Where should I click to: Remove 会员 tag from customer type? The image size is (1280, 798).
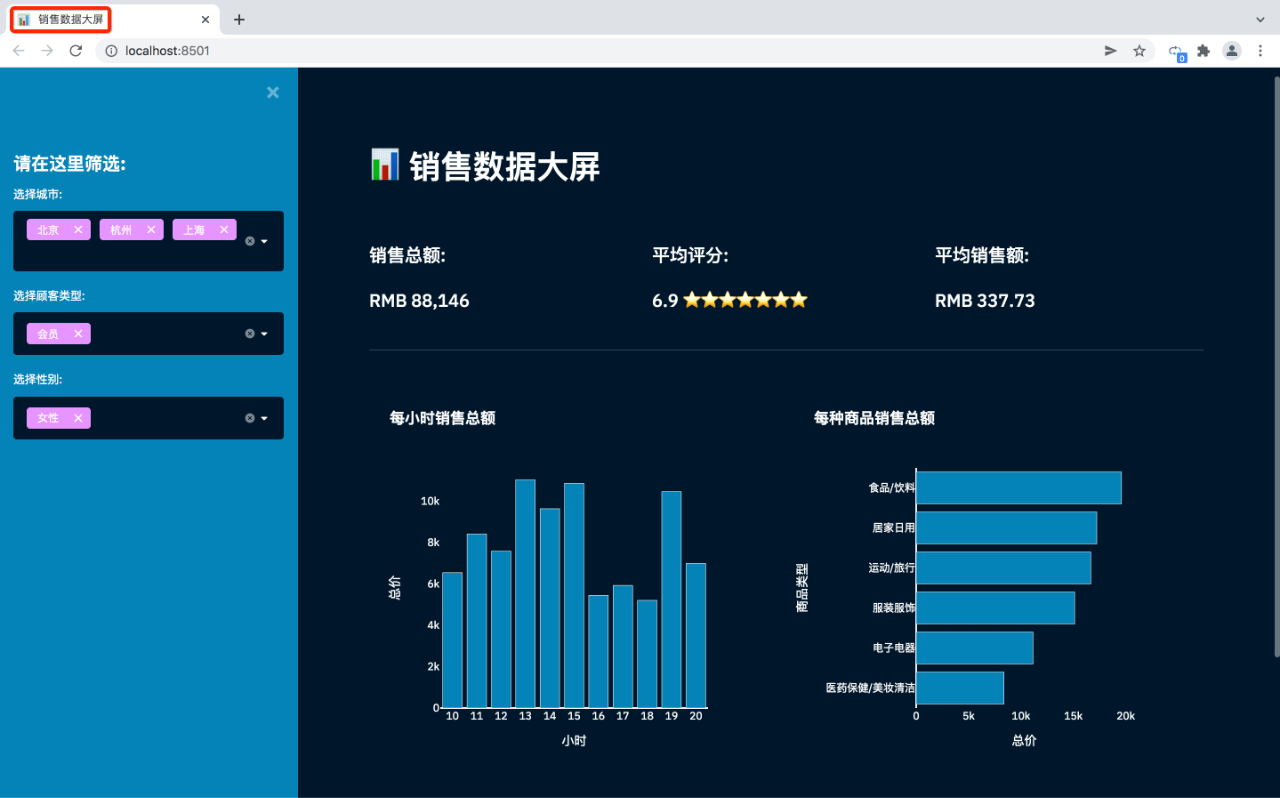pyautogui.click(x=78, y=334)
